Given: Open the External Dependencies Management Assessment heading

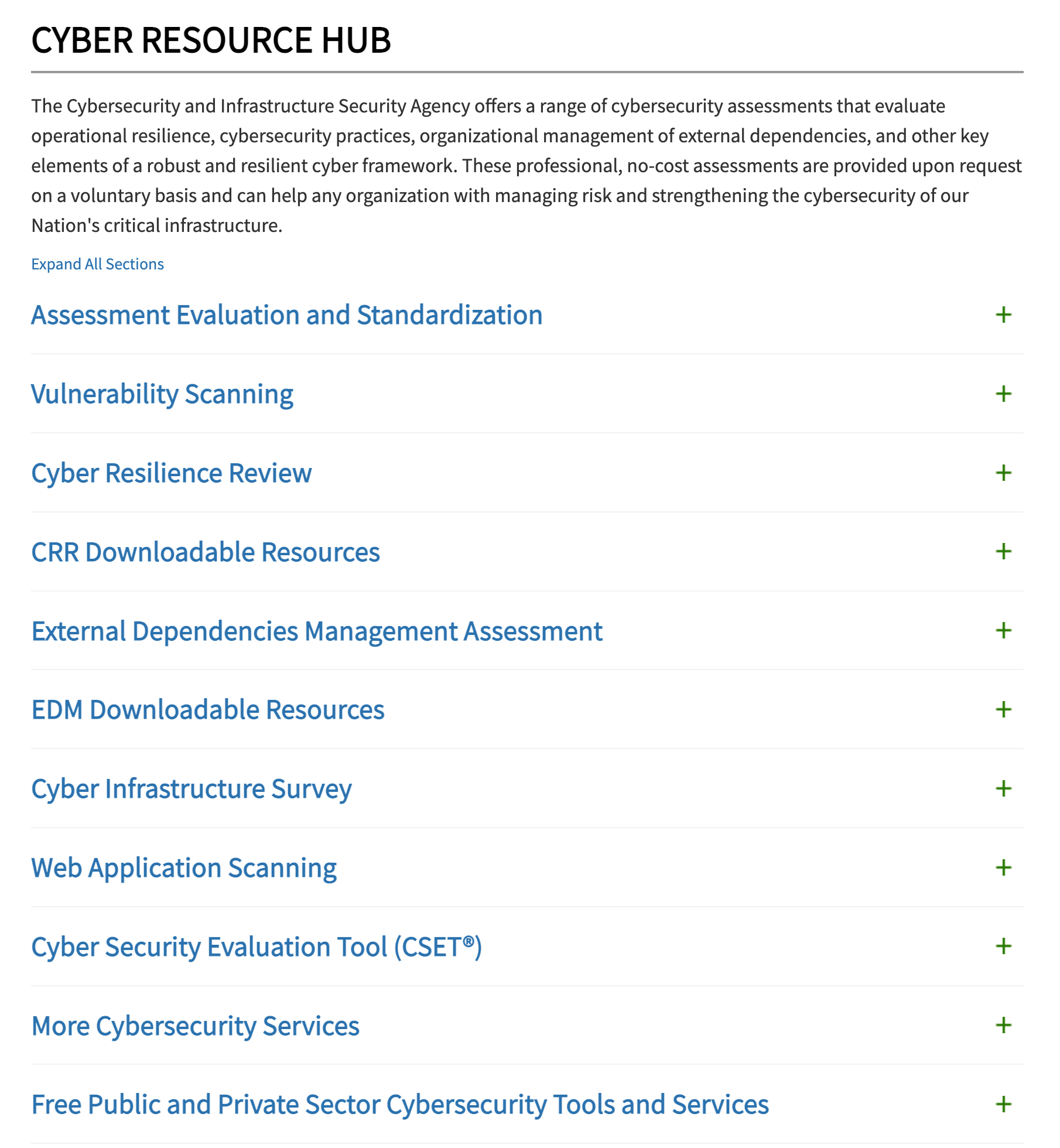Looking at the screenshot, I should (316, 631).
